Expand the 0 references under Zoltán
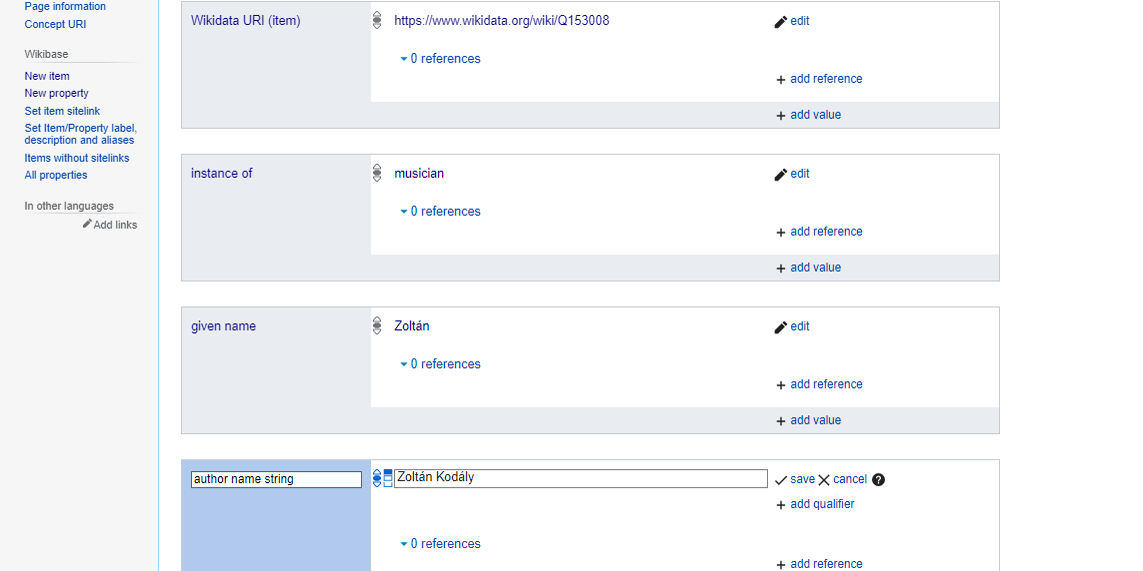Viewport: 1143px width, 571px height. tap(440, 365)
